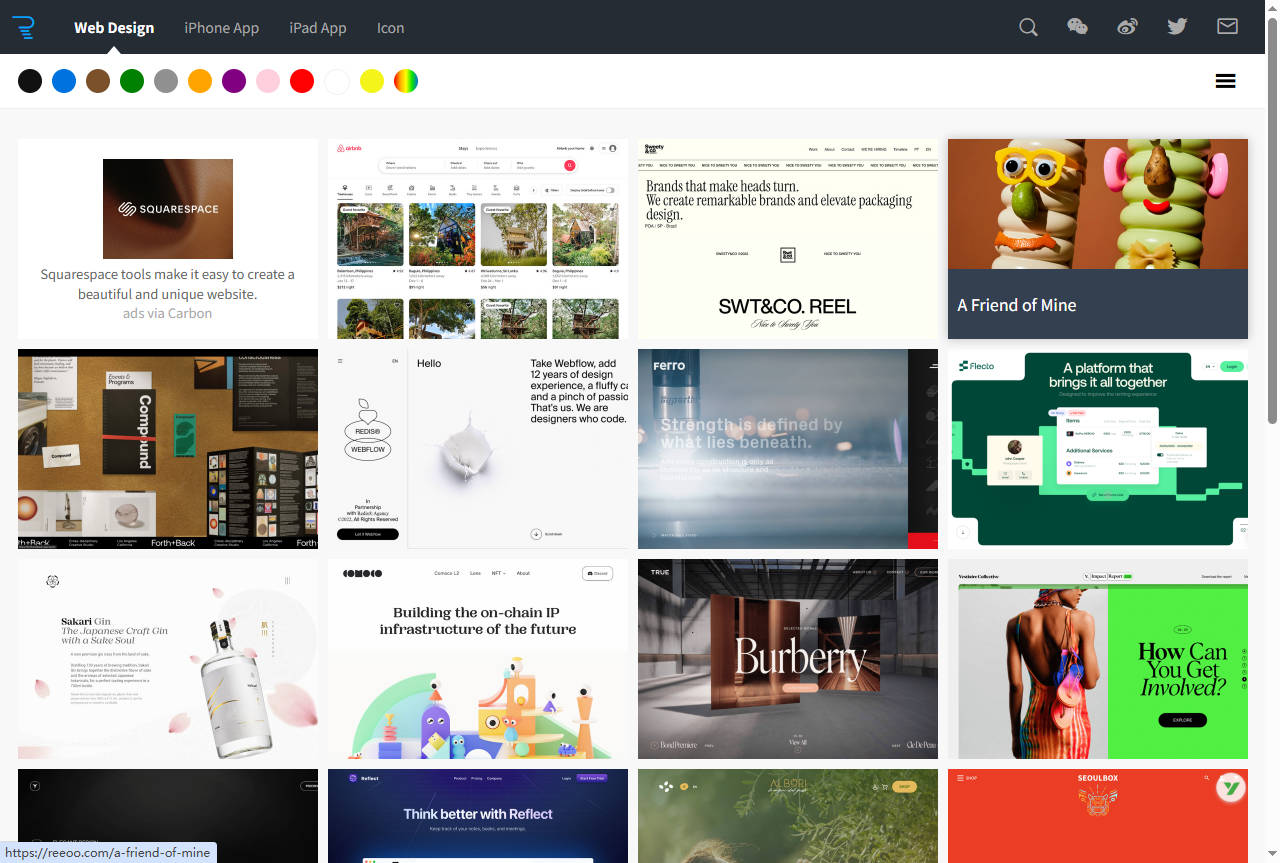Open the "ads via Carbon" link

pyautogui.click(x=167, y=313)
